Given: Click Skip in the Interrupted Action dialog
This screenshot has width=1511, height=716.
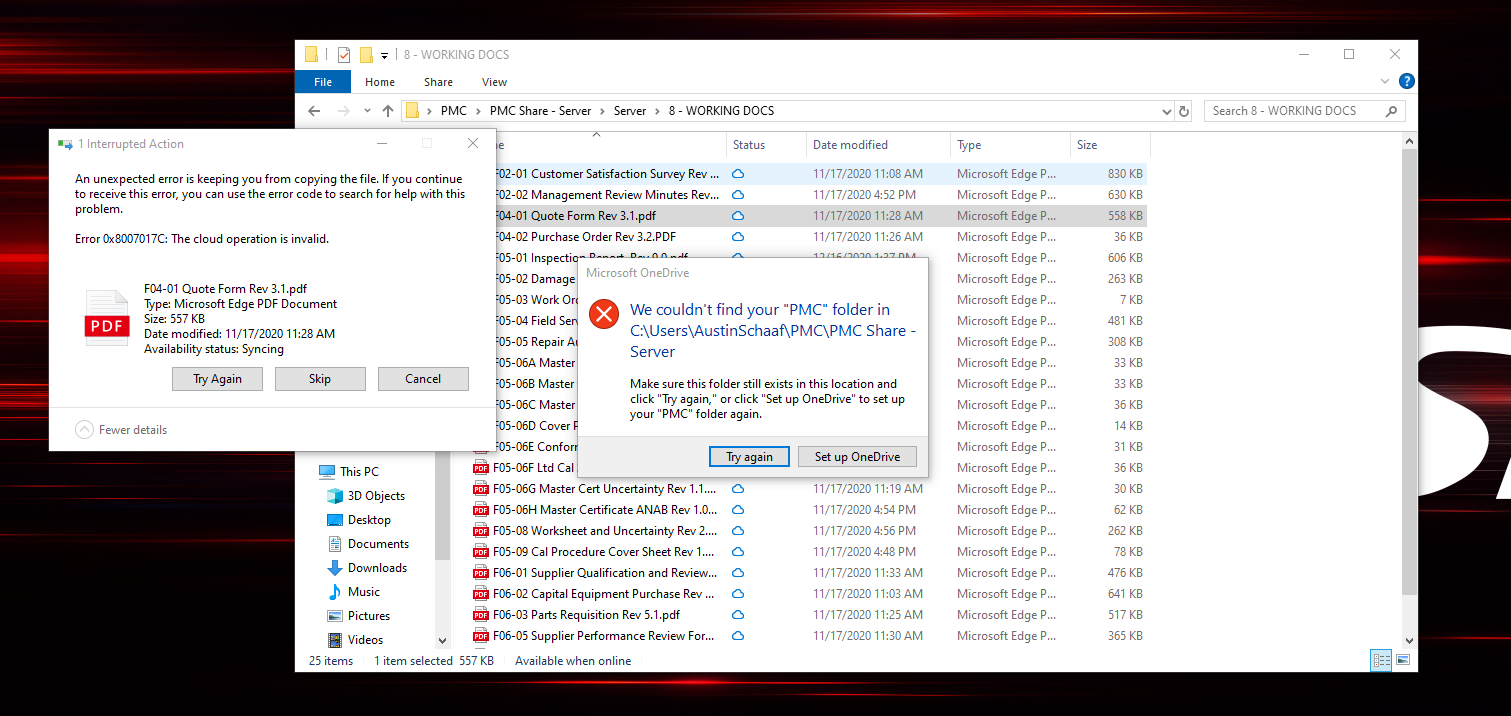Looking at the screenshot, I should (x=320, y=379).
